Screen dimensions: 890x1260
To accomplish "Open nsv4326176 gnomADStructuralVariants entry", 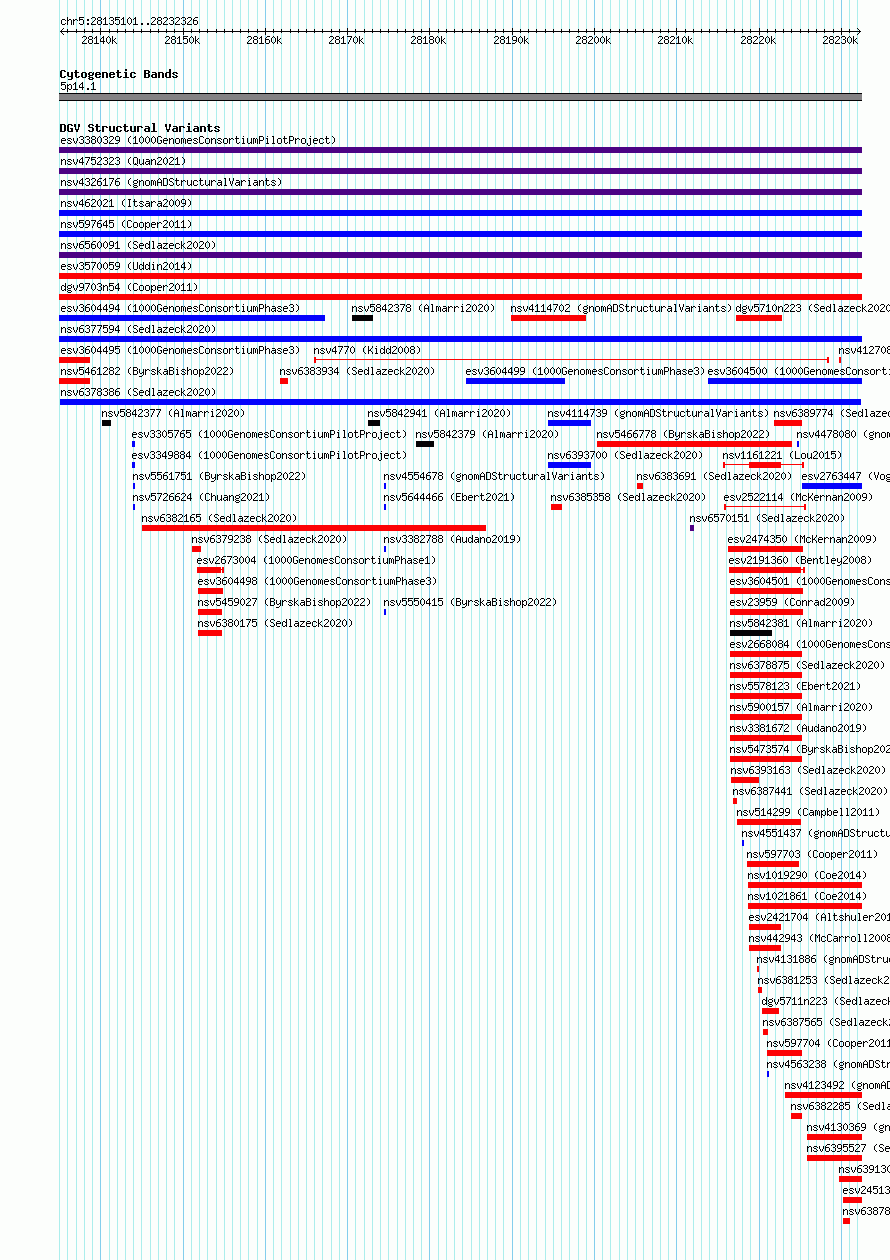I will pyautogui.click(x=171, y=182).
